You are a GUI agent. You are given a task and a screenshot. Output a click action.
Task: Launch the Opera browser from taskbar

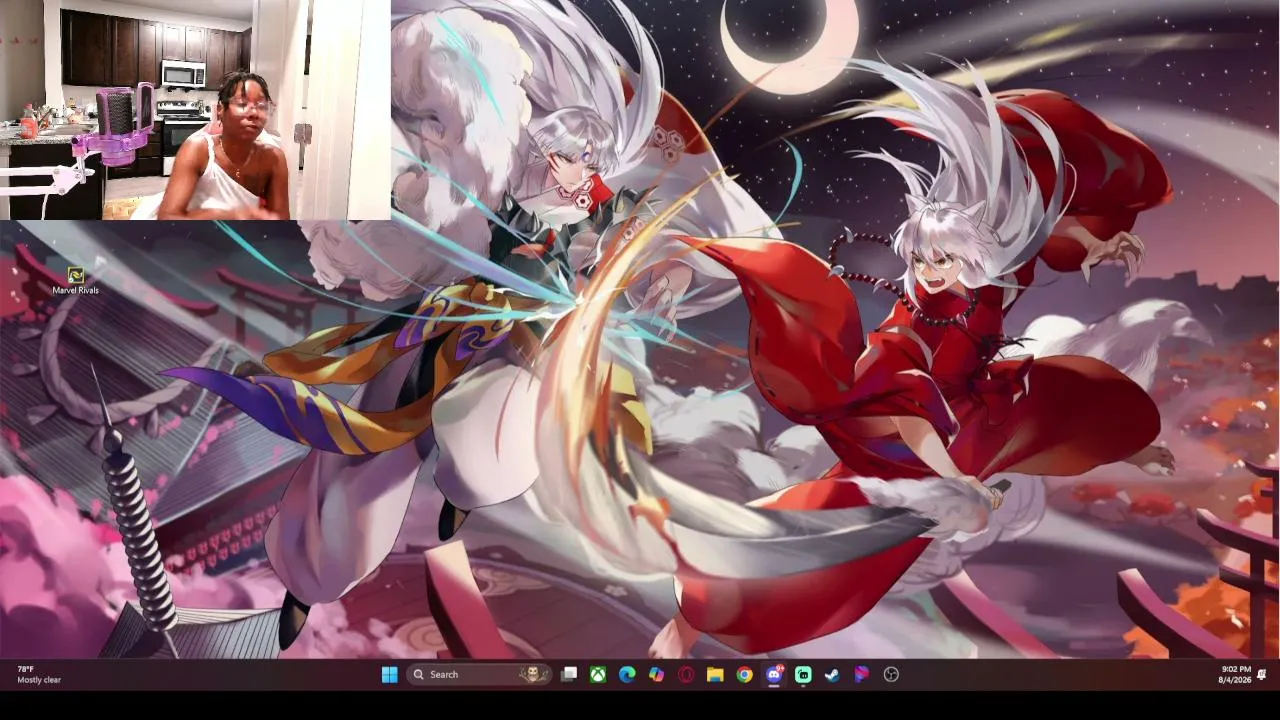[686, 675]
